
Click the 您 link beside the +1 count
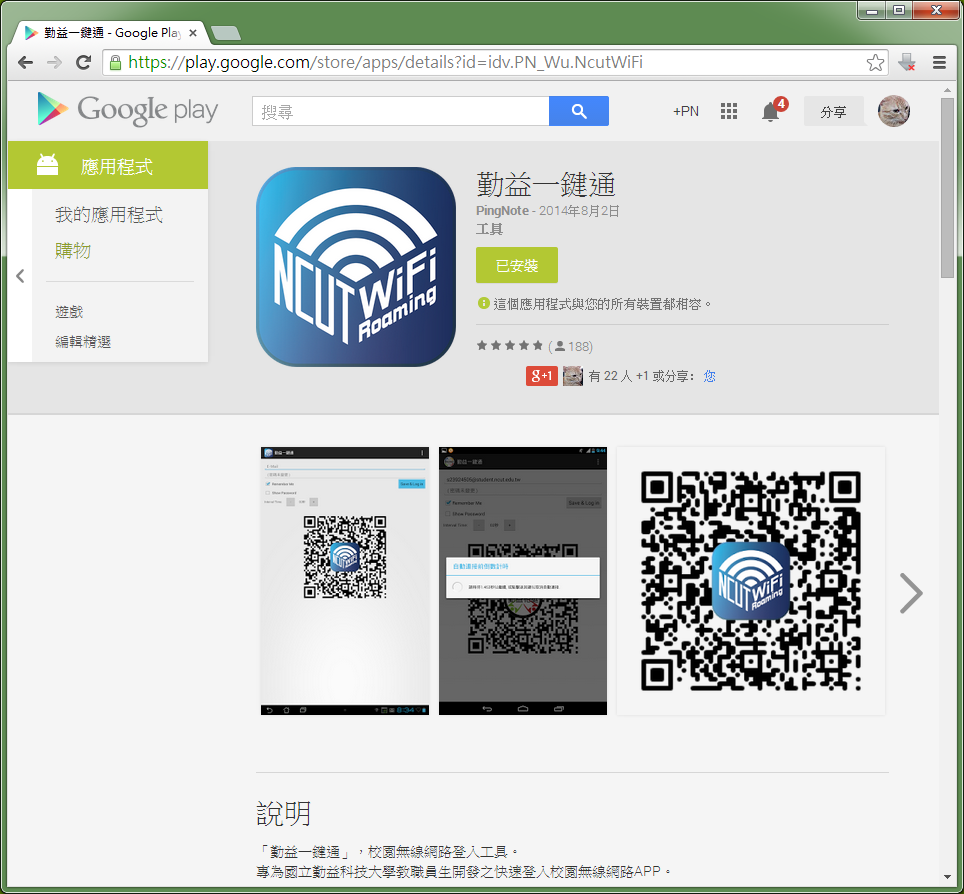click(709, 376)
